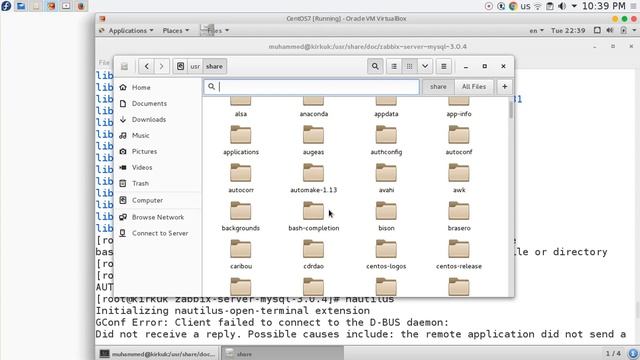This screenshot has height=360, width=640.
Task: Open the view options dropdown arrow
Action: click(x=425, y=66)
